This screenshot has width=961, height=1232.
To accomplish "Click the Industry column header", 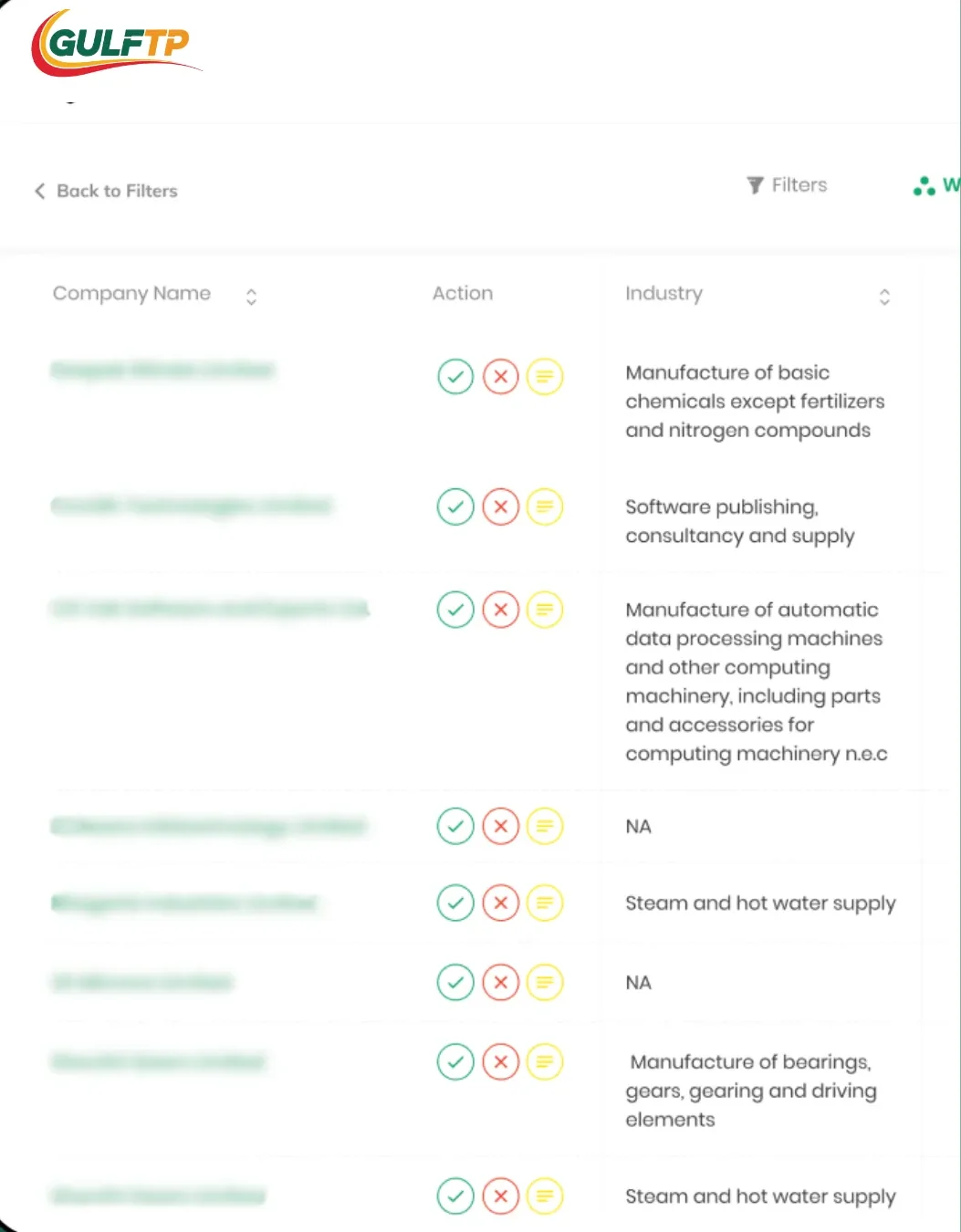I will tap(663, 293).
